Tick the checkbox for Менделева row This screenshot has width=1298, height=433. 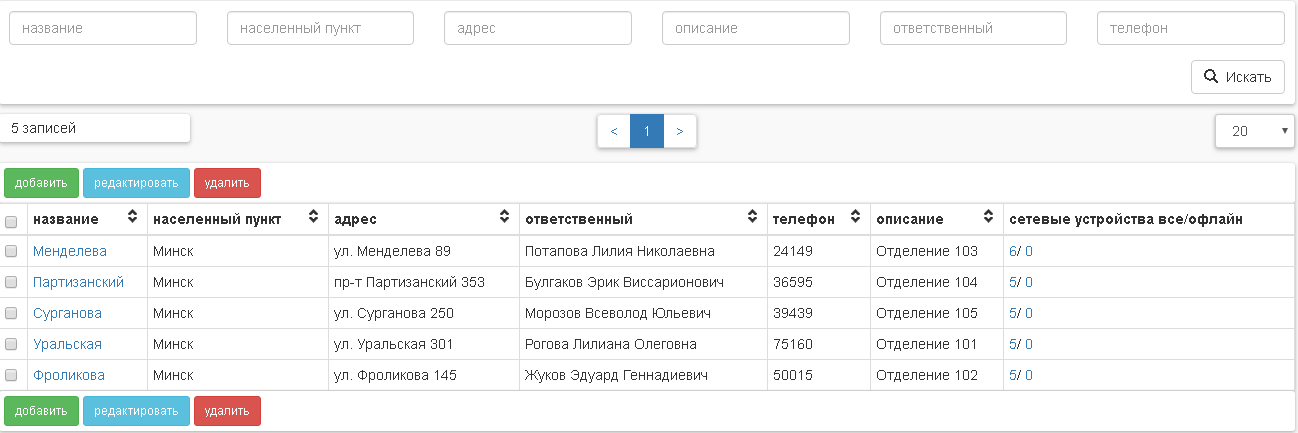click(x=12, y=251)
